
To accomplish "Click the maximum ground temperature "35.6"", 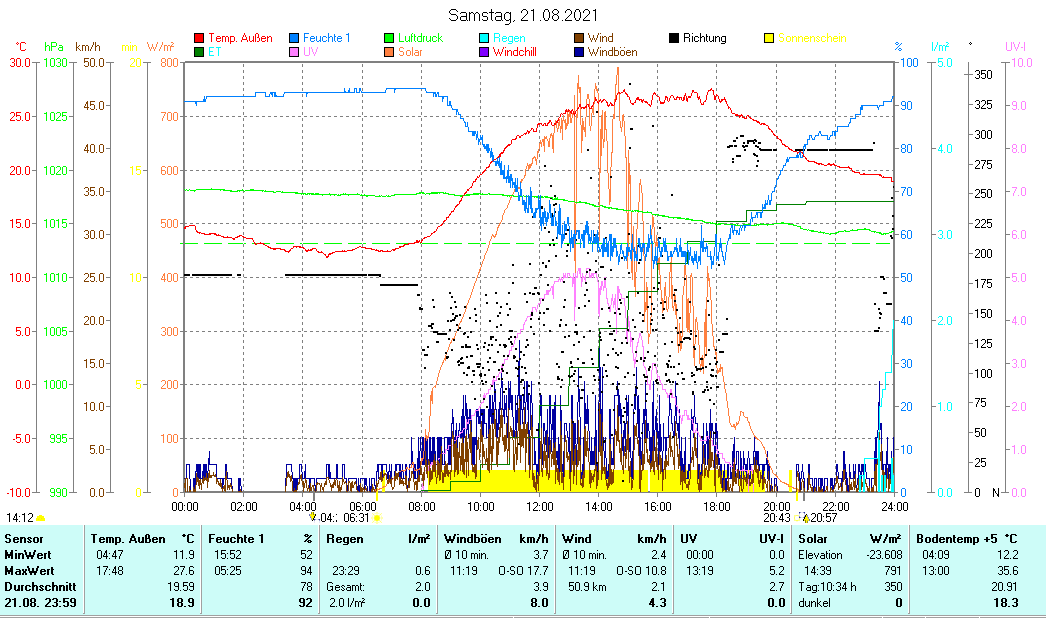I will (1007, 571).
